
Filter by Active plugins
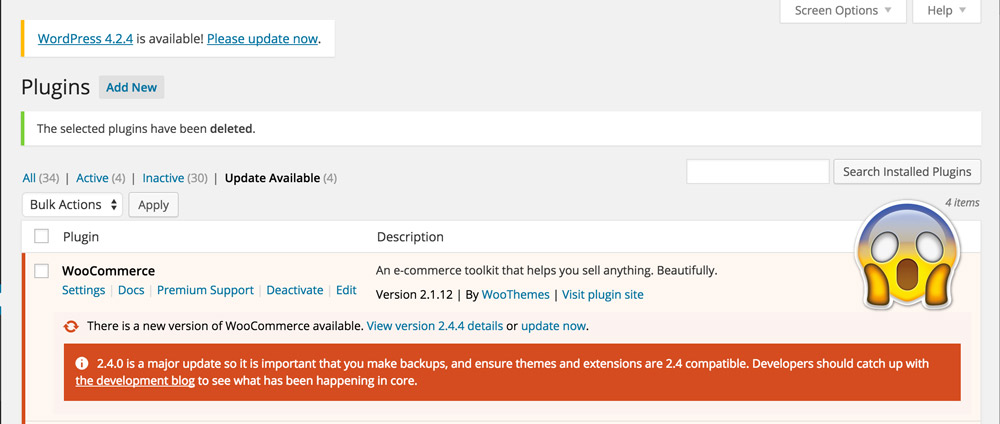click(x=92, y=178)
